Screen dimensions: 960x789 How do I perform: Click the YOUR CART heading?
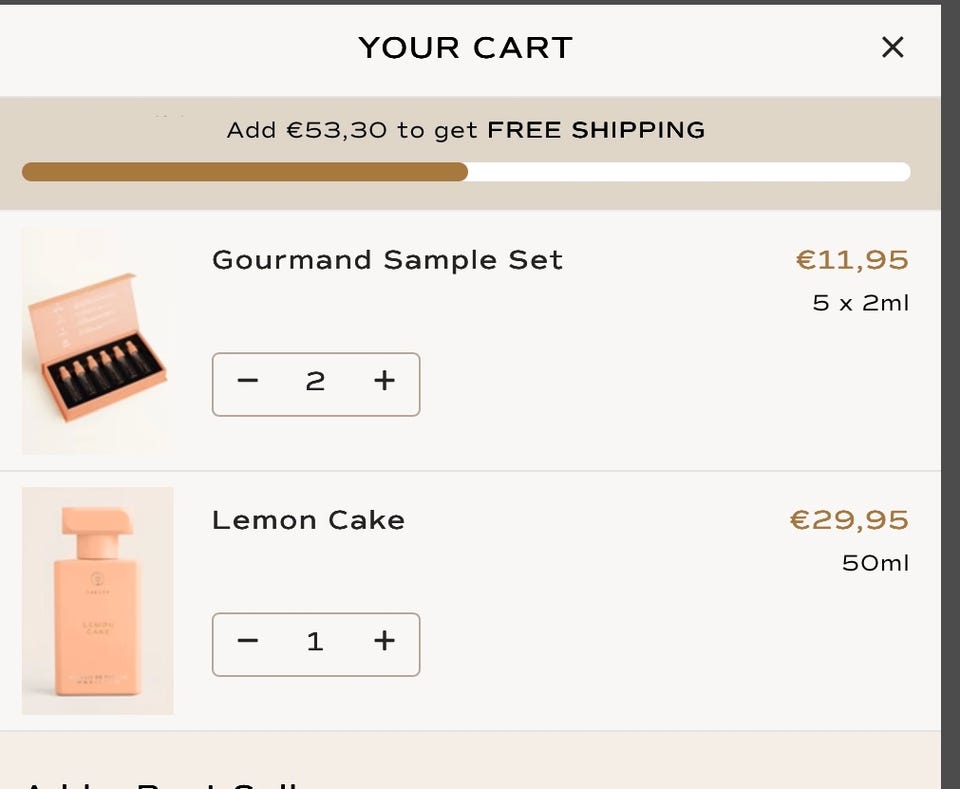(x=465, y=47)
